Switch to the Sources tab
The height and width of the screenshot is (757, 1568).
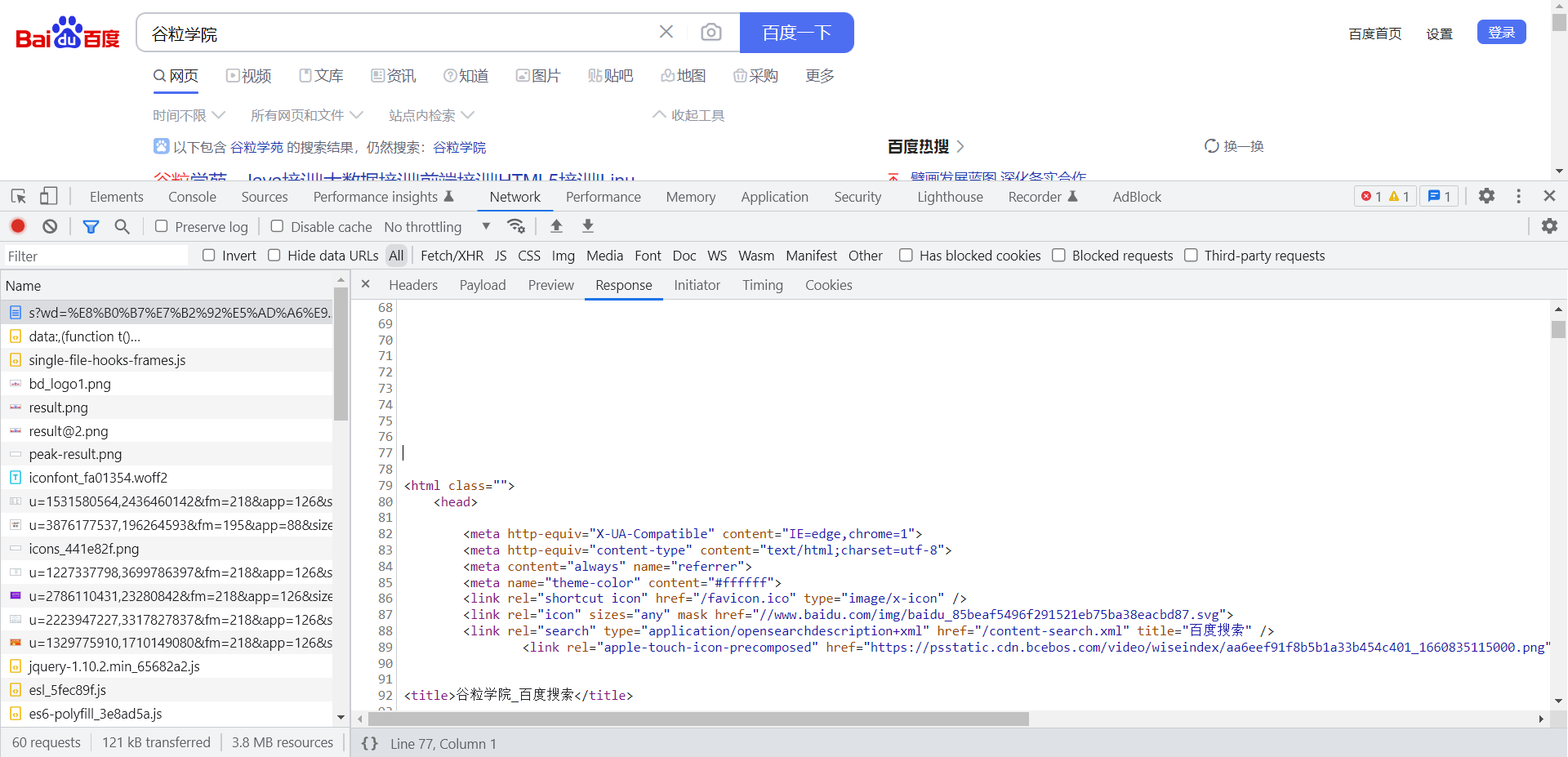coord(265,197)
